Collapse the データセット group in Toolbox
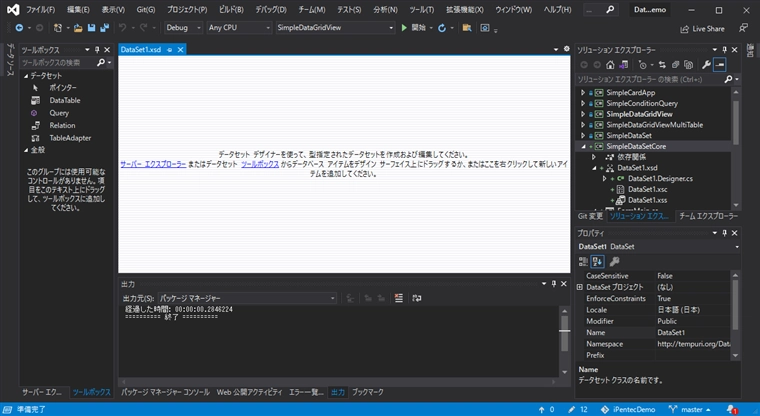The height and width of the screenshot is (416, 760). (26, 76)
